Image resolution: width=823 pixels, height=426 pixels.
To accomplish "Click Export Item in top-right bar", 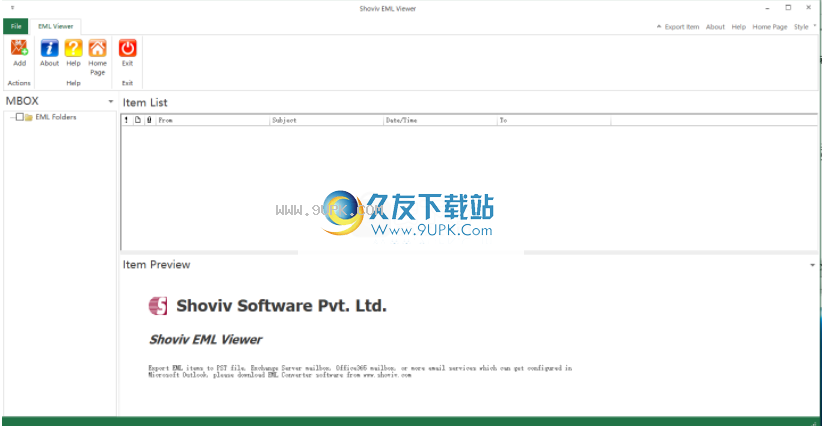I will pos(681,27).
